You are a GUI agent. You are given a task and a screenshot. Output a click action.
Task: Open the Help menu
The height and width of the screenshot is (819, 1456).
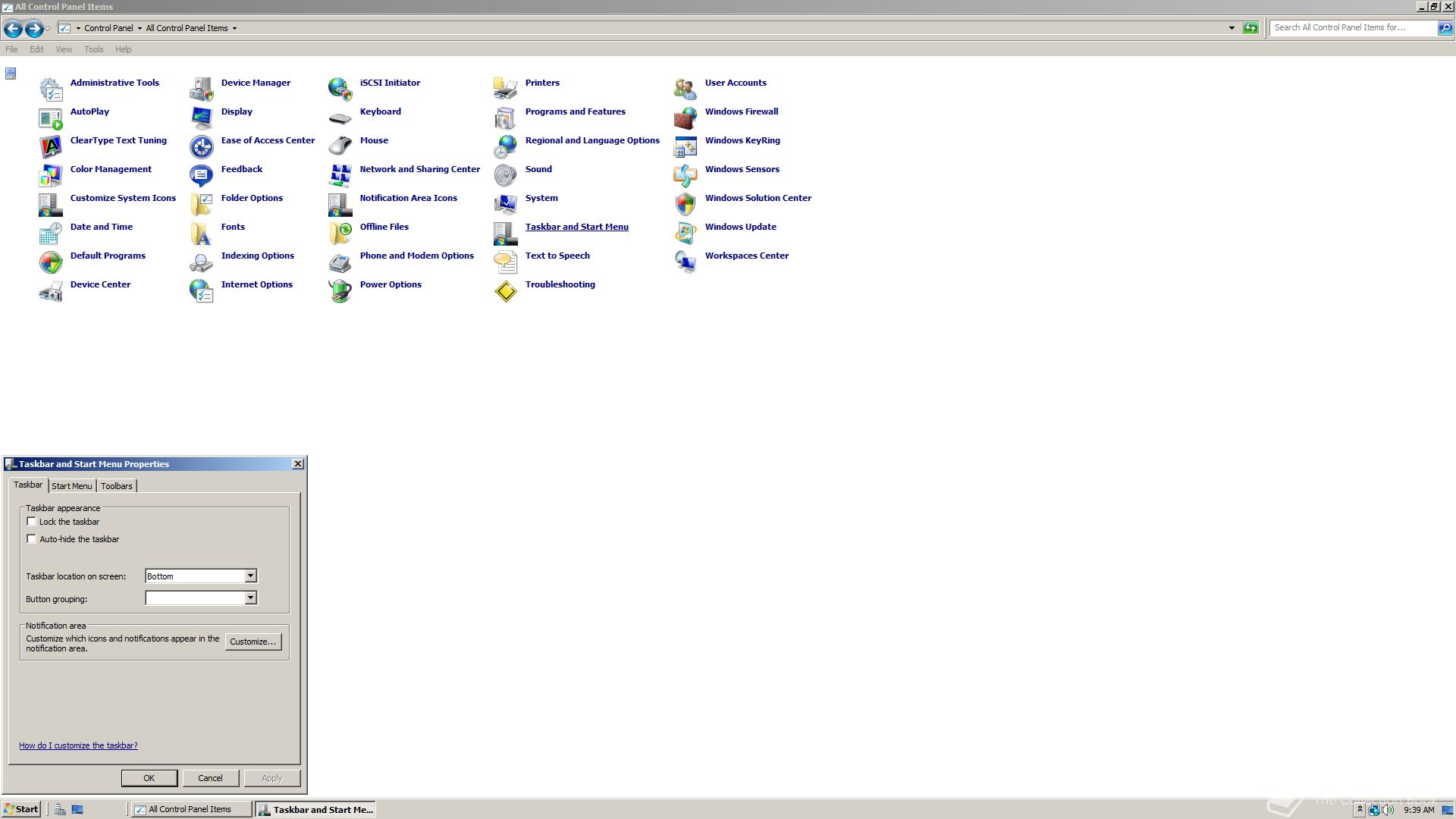(x=124, y=49)
